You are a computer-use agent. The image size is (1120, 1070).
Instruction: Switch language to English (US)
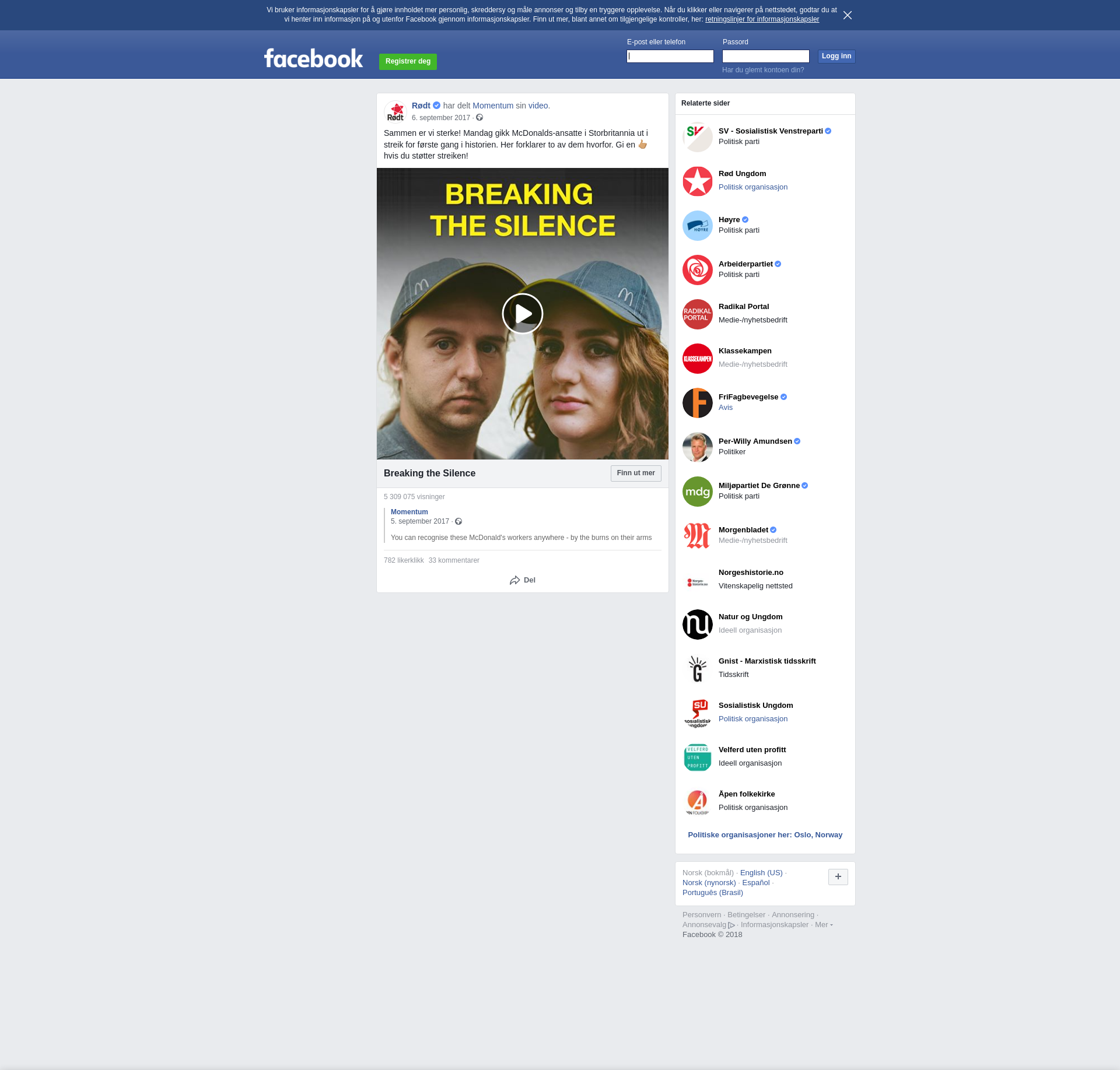click(x=761, y=873)
